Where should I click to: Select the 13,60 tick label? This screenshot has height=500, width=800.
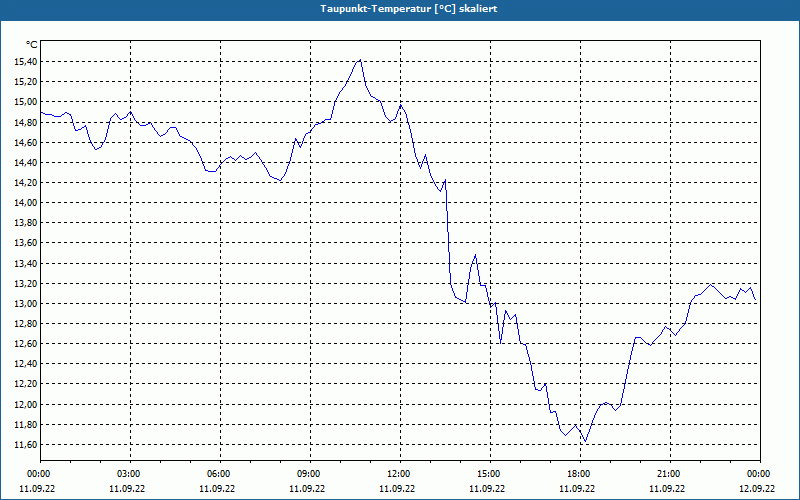coord(26,243)
